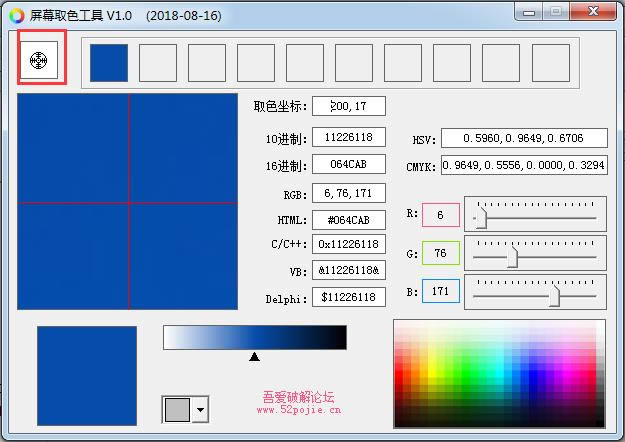Click the large blue color preview square
This screenshot has width=625, height=442.
coord(87,375)
